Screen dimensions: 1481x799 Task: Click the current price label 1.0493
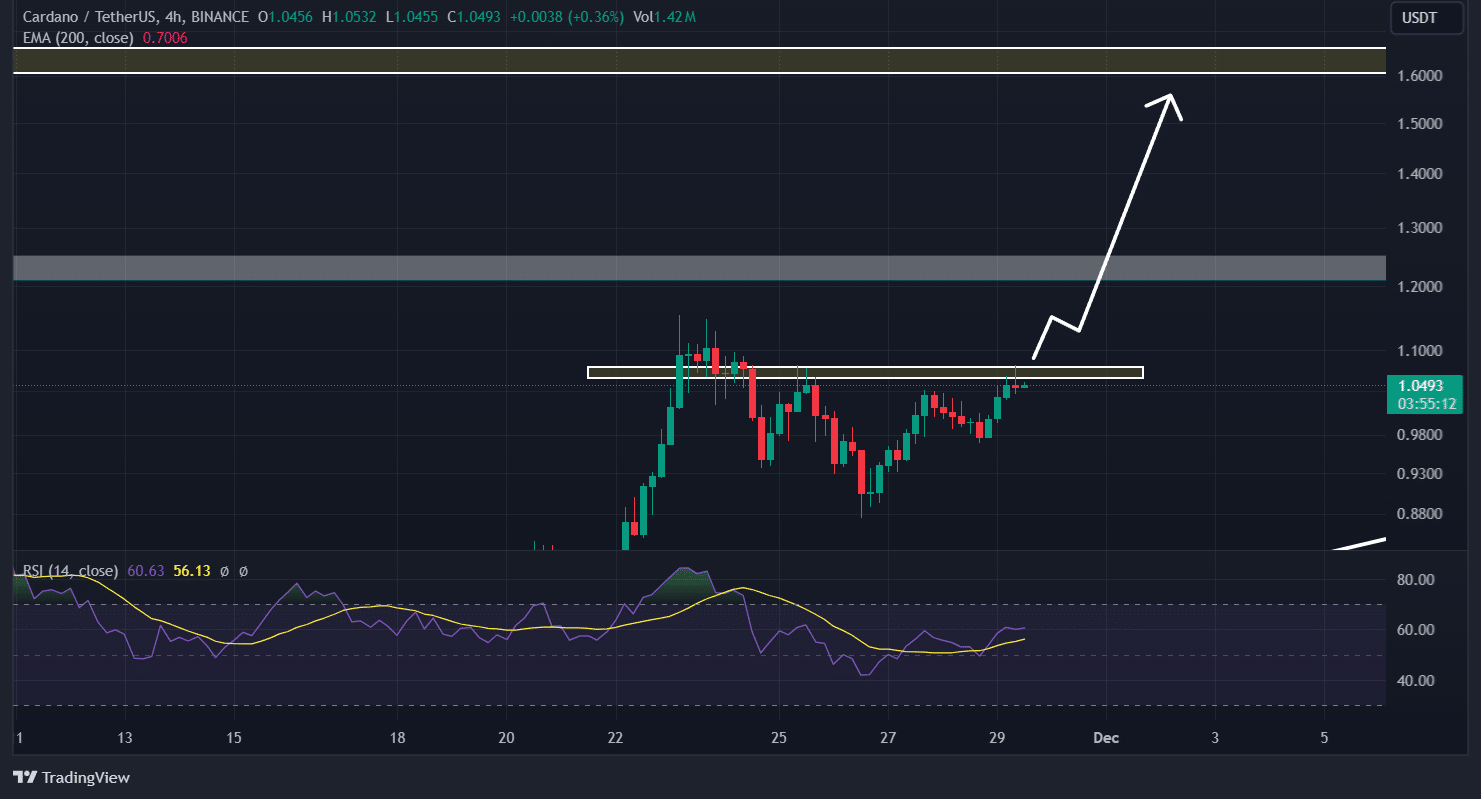tap(1420, 385)
